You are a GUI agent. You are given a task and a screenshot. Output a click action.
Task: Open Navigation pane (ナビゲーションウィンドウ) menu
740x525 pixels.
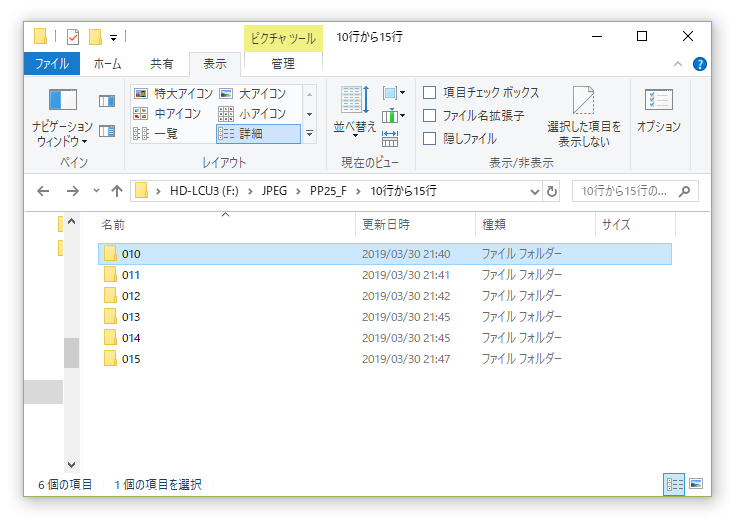pos(62,118)
